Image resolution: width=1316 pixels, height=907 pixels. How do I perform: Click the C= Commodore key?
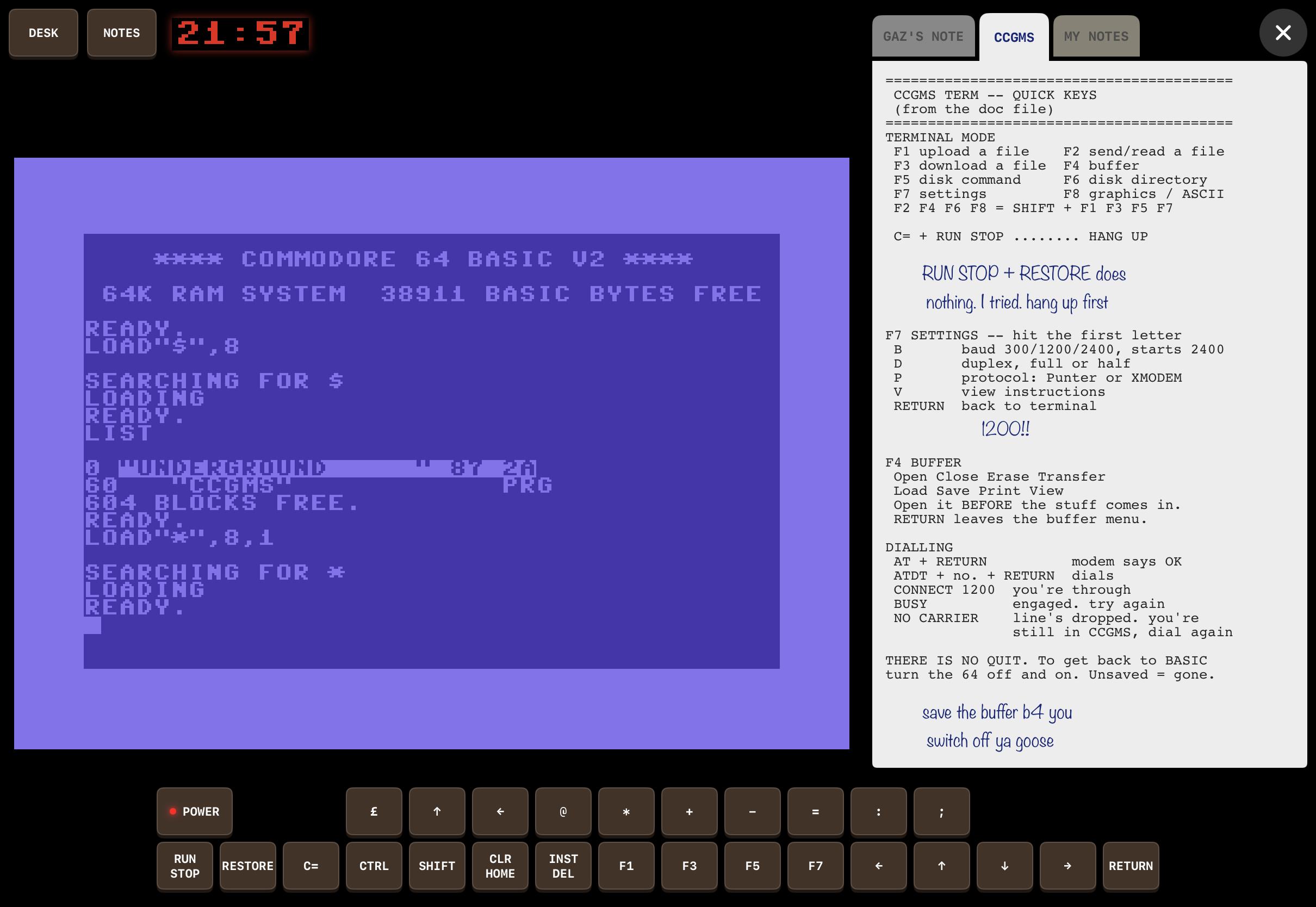click(311, 866)
